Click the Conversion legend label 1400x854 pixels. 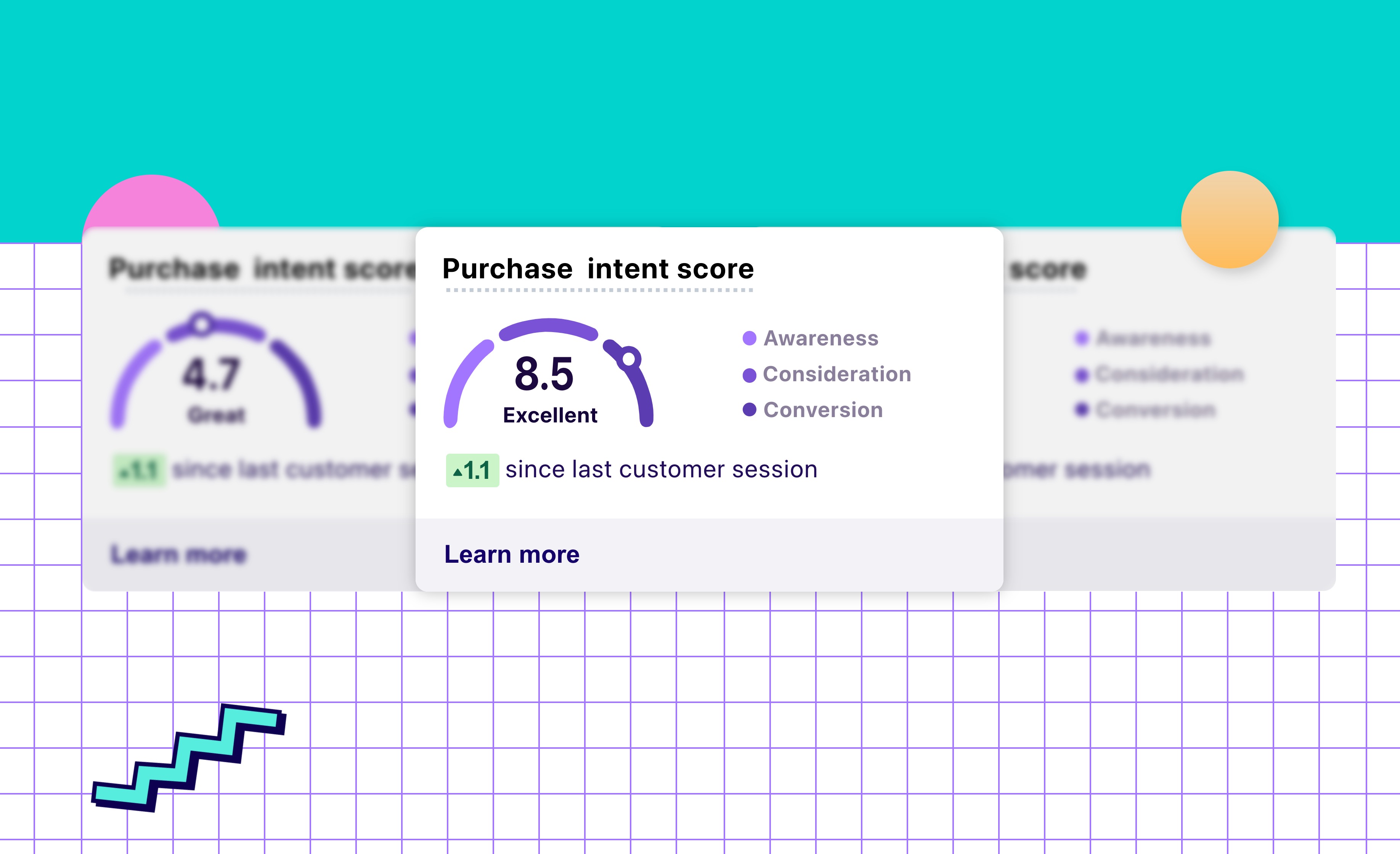(823, 410)
